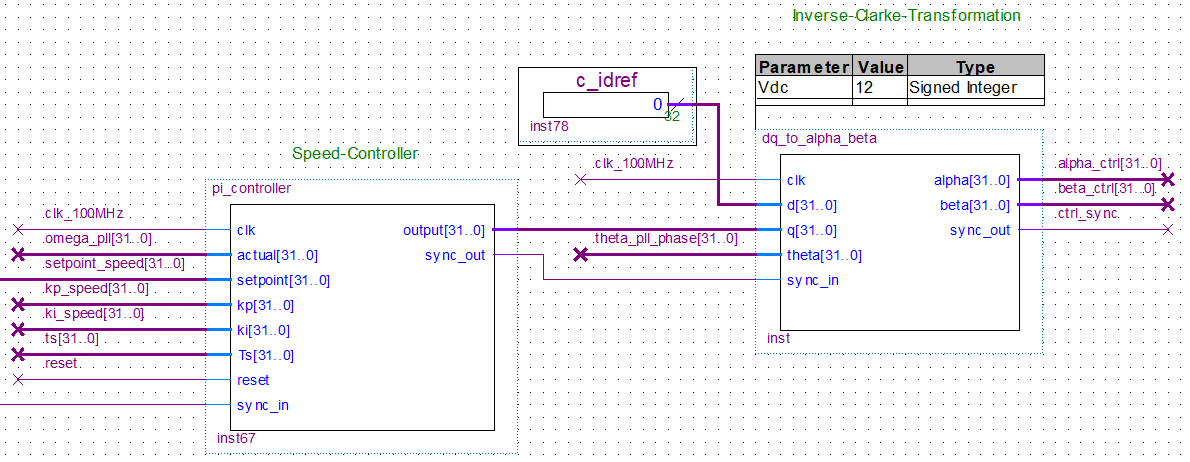Click X terminator on beta_ctrl bus
1190x462 pixels.
(x=1168, y=205)
